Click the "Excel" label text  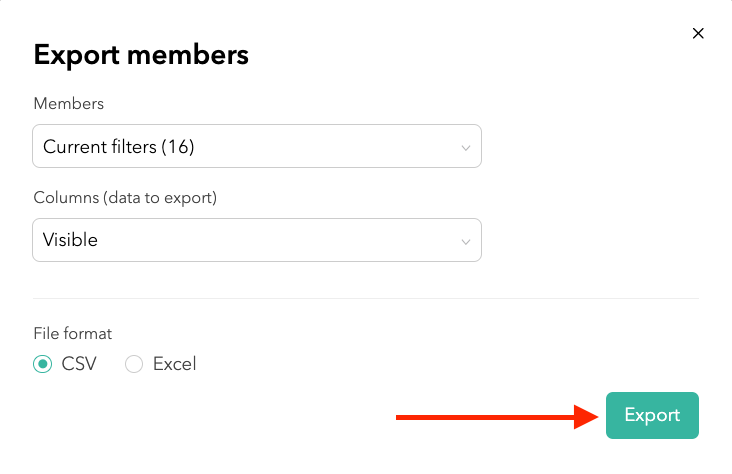coord(174,364)
